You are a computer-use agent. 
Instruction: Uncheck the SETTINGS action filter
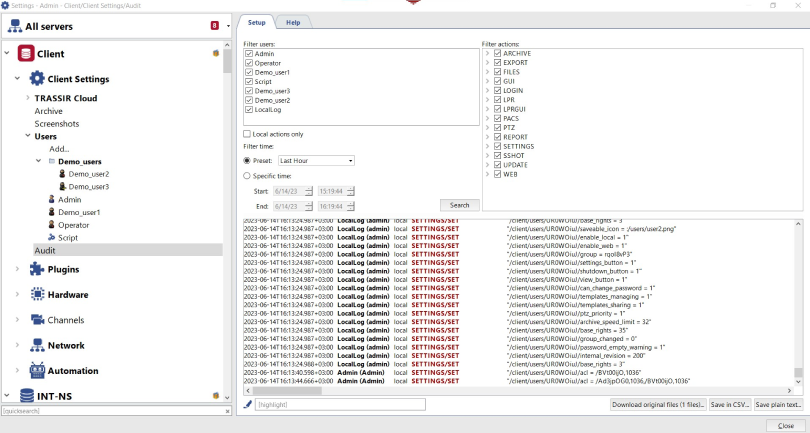(x=497, y=146)
